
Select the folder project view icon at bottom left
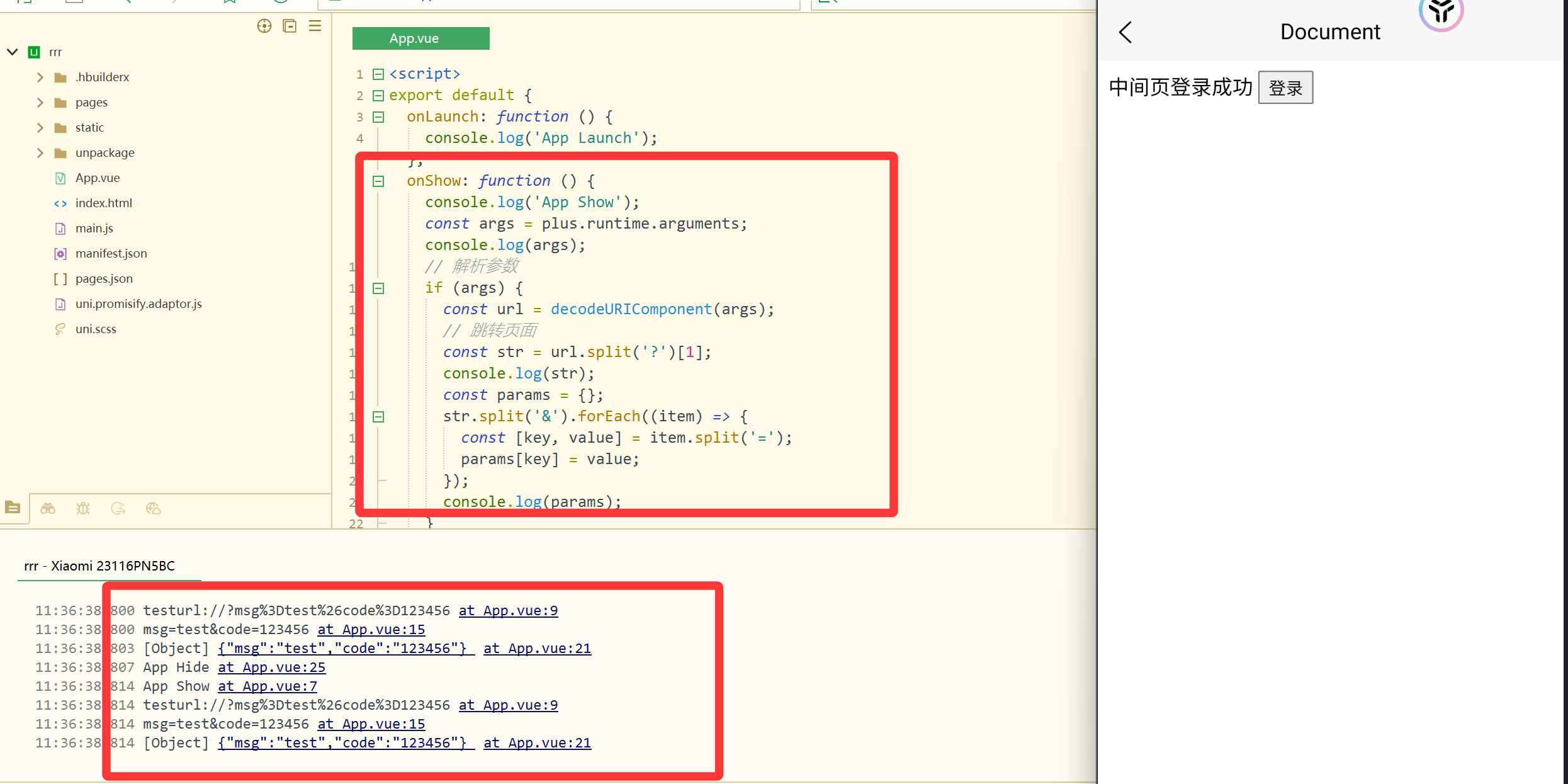click(x=13, y=508)
